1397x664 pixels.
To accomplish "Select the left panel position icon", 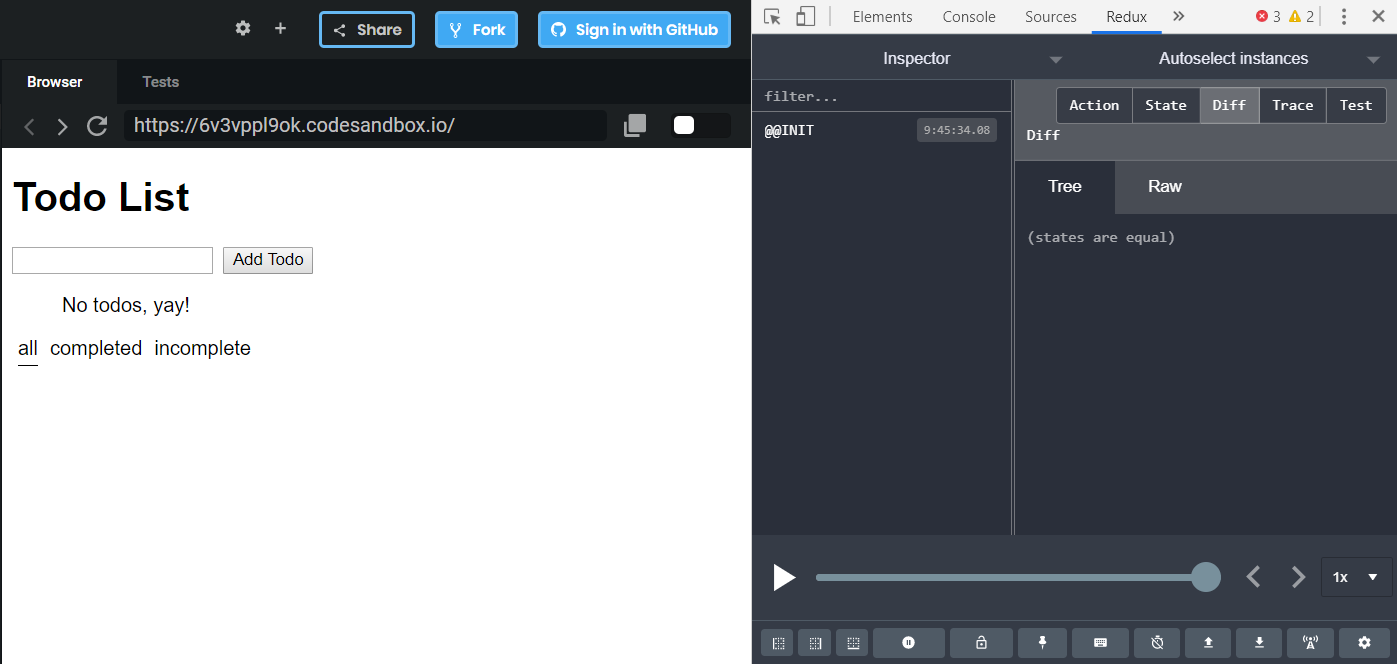I will [x=777, y=643].
